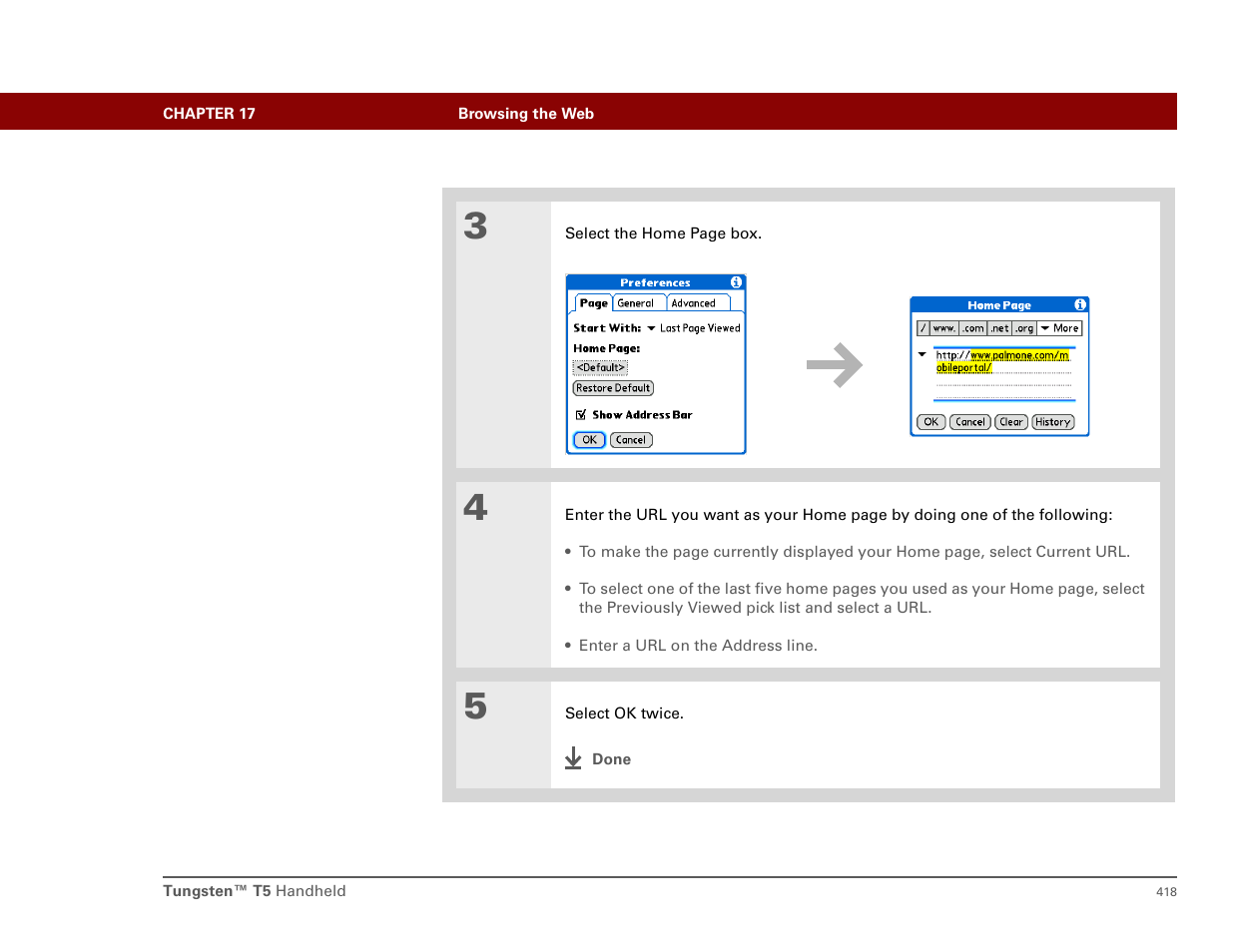This screenshot has height=952, width=1233.
Task: Click the History button in Home Page dialog
Action: coord(1053,422)
